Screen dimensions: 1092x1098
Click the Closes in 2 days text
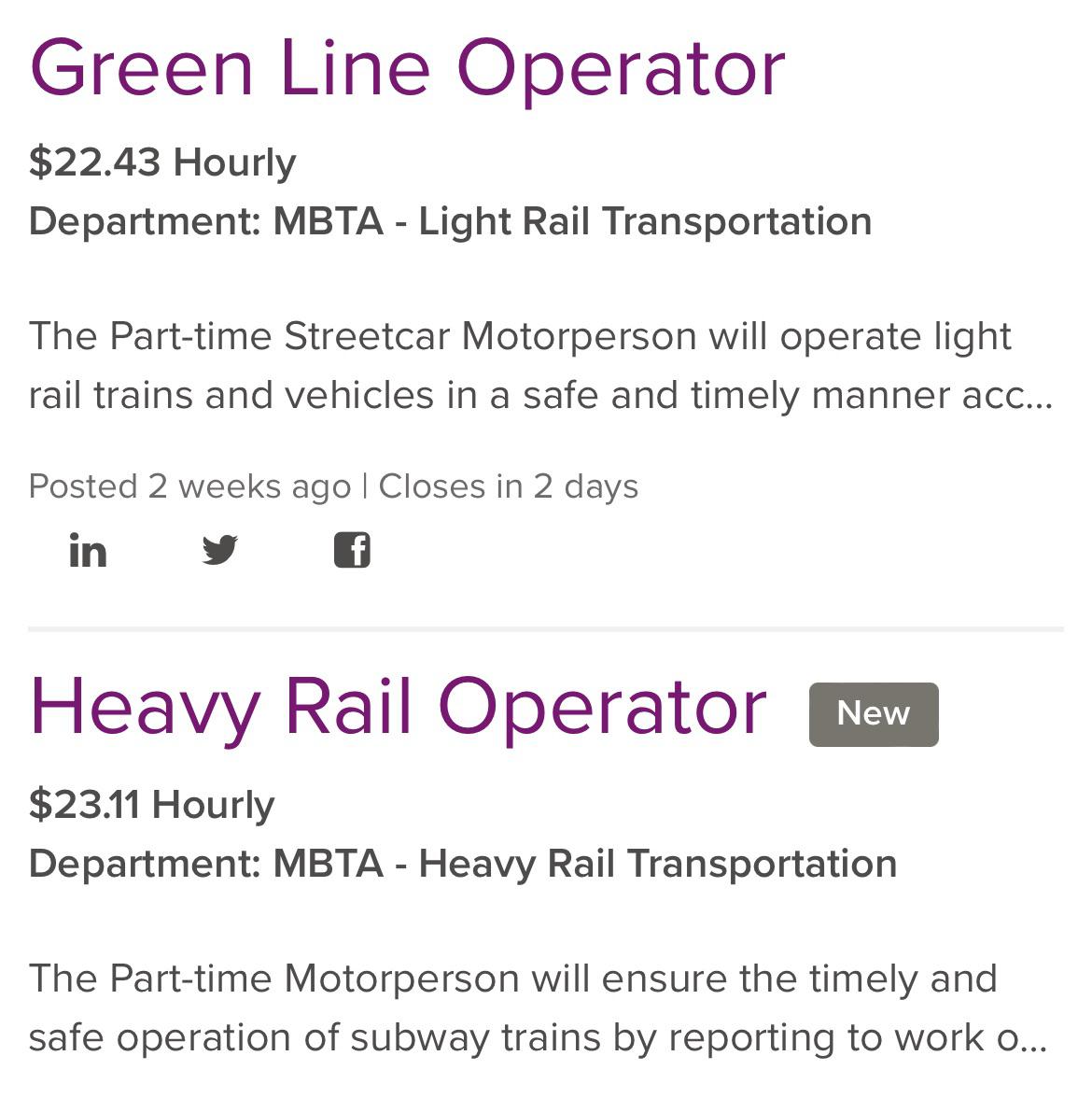coord(509,486)
